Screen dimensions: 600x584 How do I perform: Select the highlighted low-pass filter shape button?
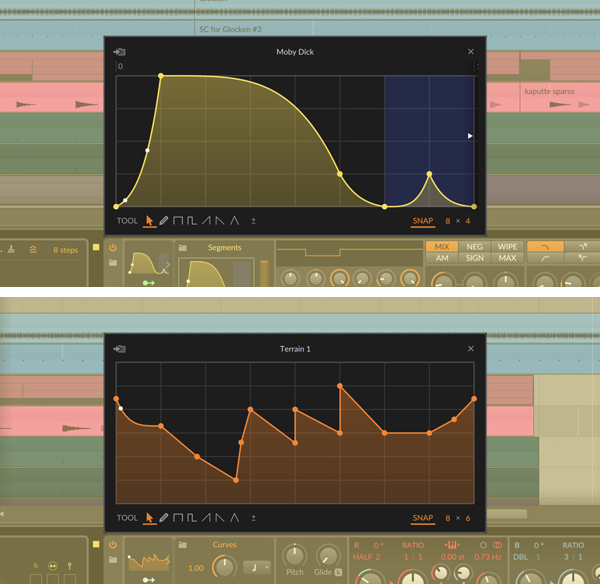(545, 247)
